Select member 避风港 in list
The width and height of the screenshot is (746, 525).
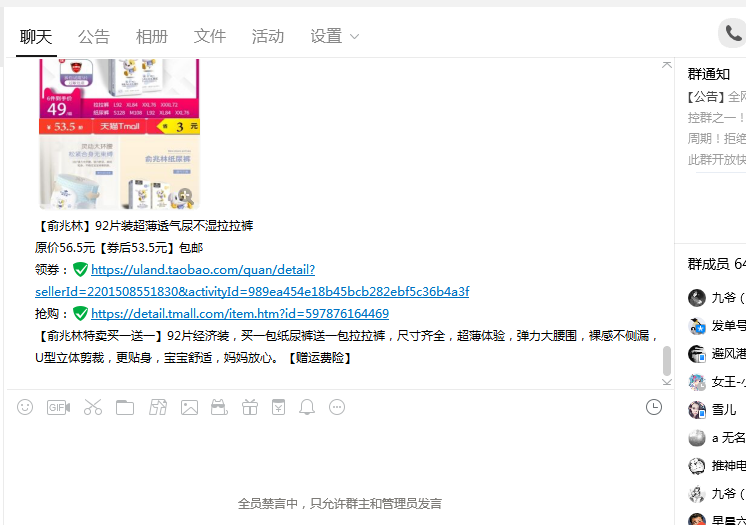(717, 354)
